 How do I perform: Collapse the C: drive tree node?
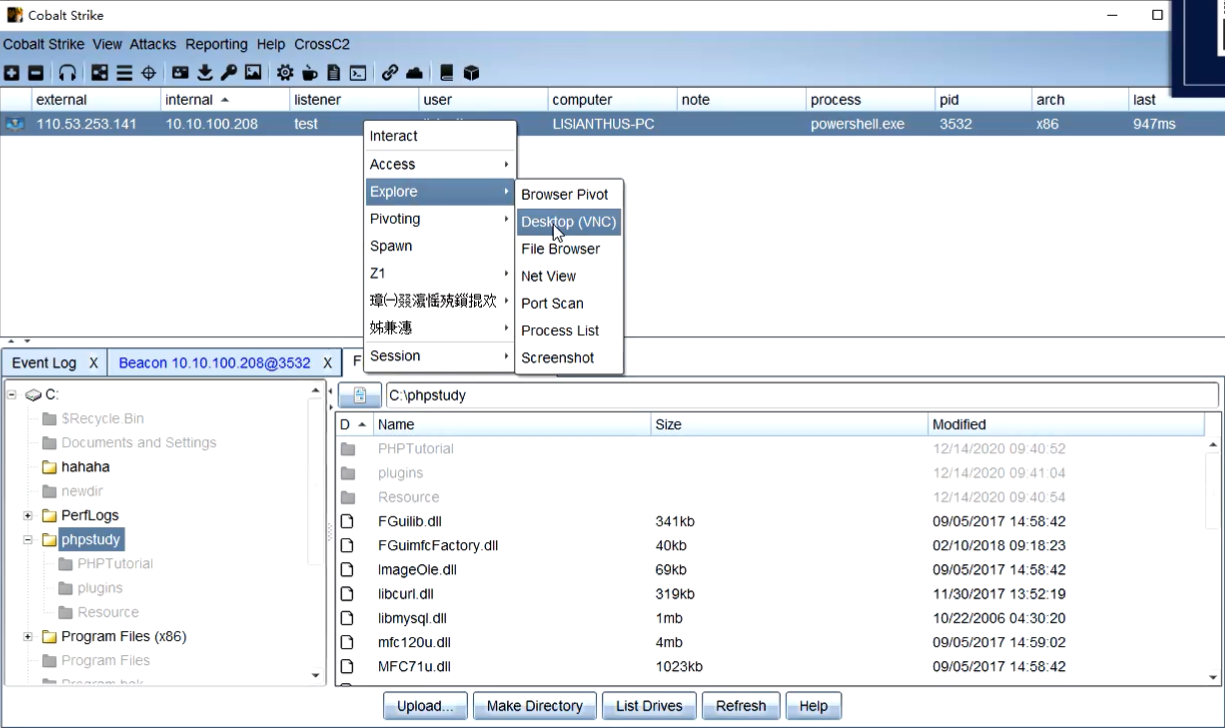point(12,395)
